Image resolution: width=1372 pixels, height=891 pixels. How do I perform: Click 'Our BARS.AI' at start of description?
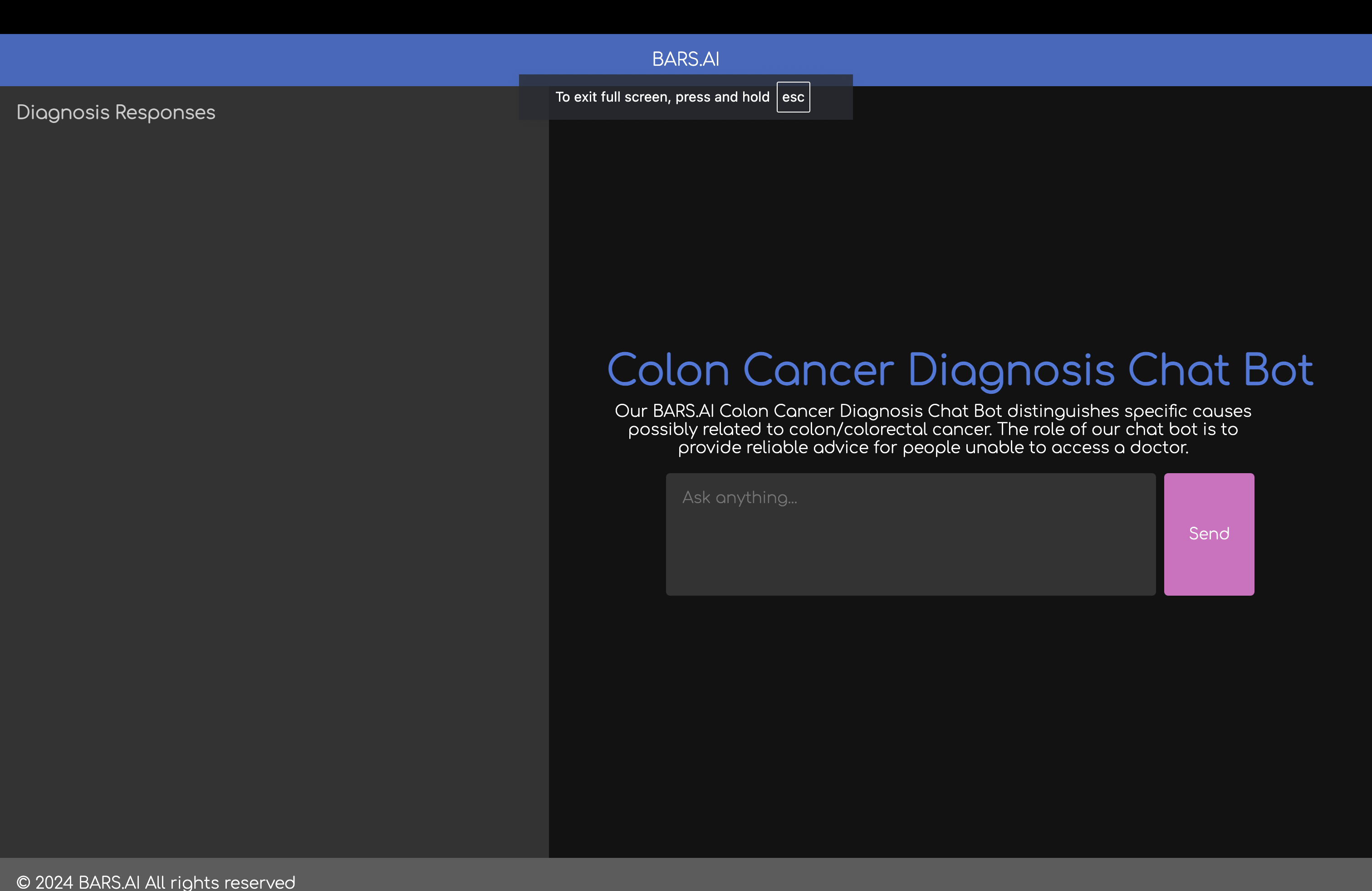click(x=664, y=411)
